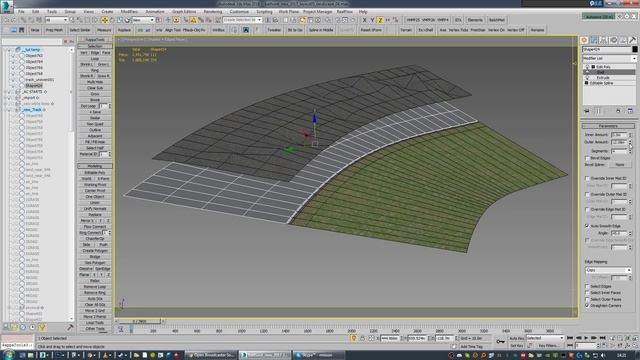
Task: Click the Pin Stack icon
Action: [x=587, y=111]
